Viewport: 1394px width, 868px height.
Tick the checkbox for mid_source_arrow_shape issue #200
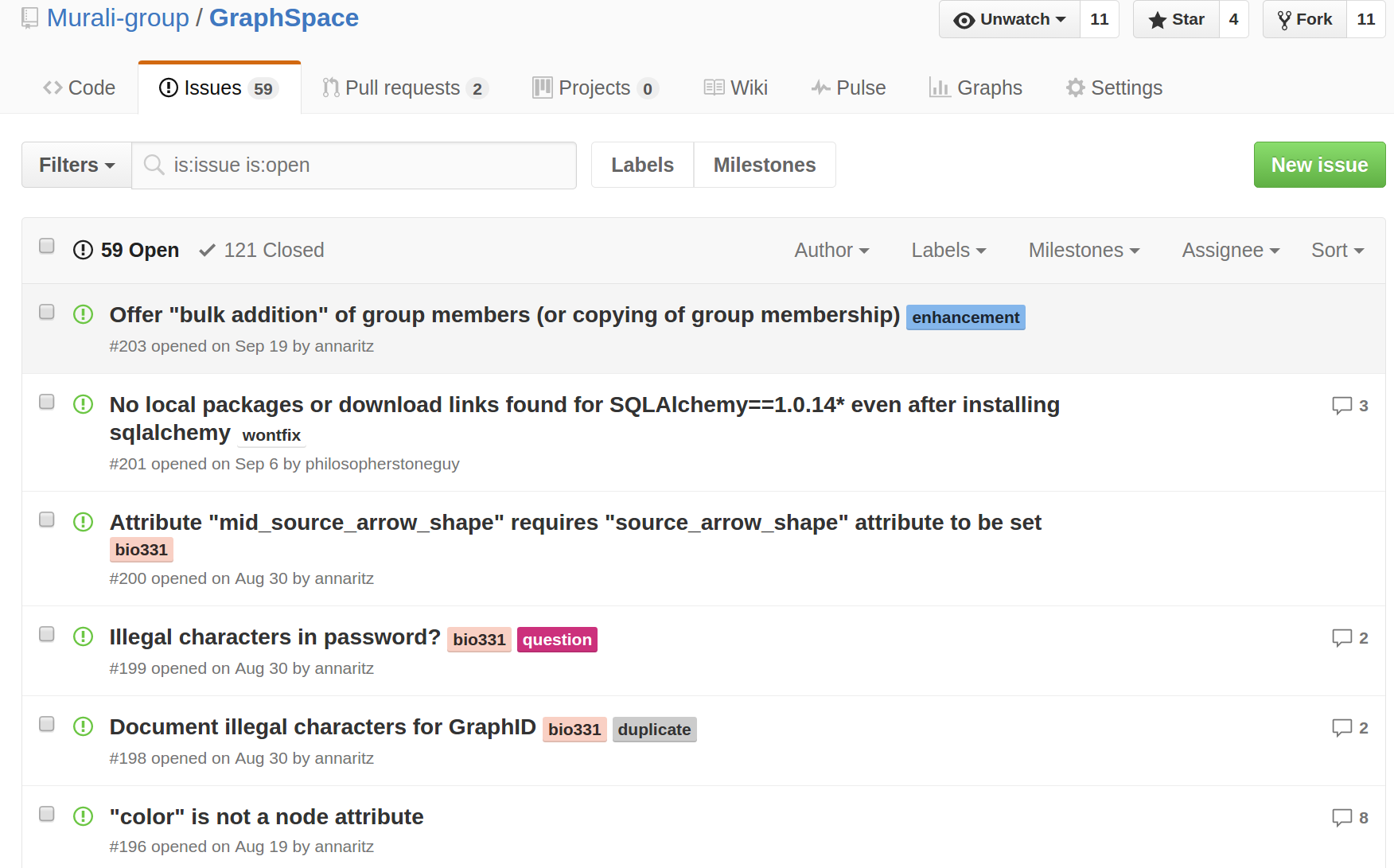[x=47, y=520]
